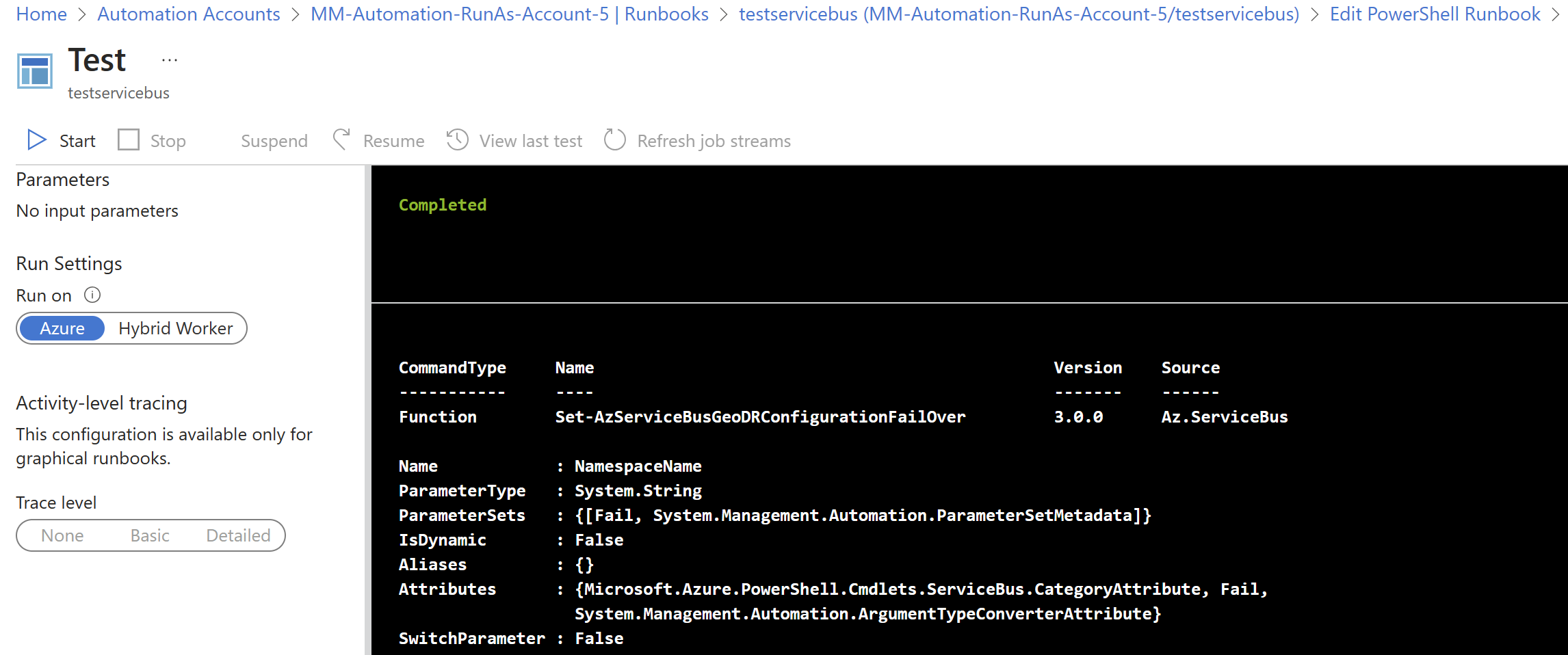Open the ellipsis menu next to Test
The width and height of the screenshot is (1568, 655).
tap(168, 59)
